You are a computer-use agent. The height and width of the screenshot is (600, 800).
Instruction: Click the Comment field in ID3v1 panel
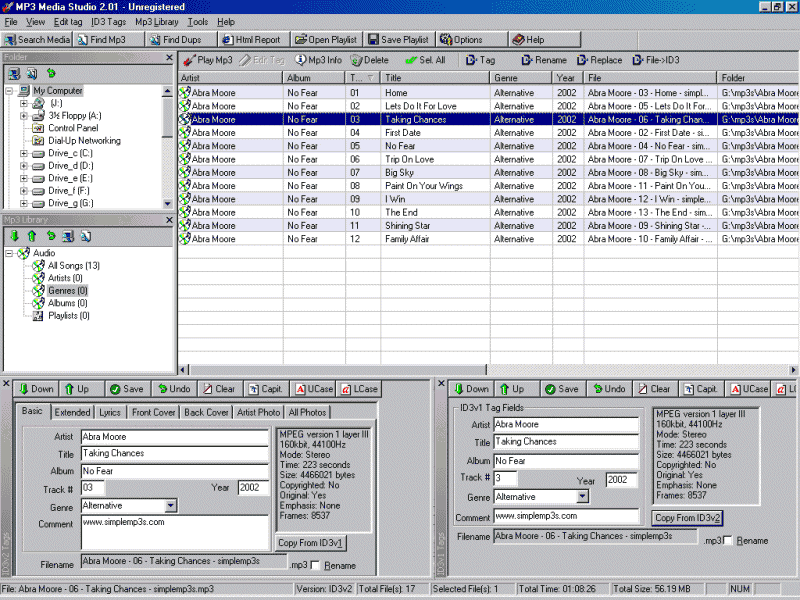[566, 516]
